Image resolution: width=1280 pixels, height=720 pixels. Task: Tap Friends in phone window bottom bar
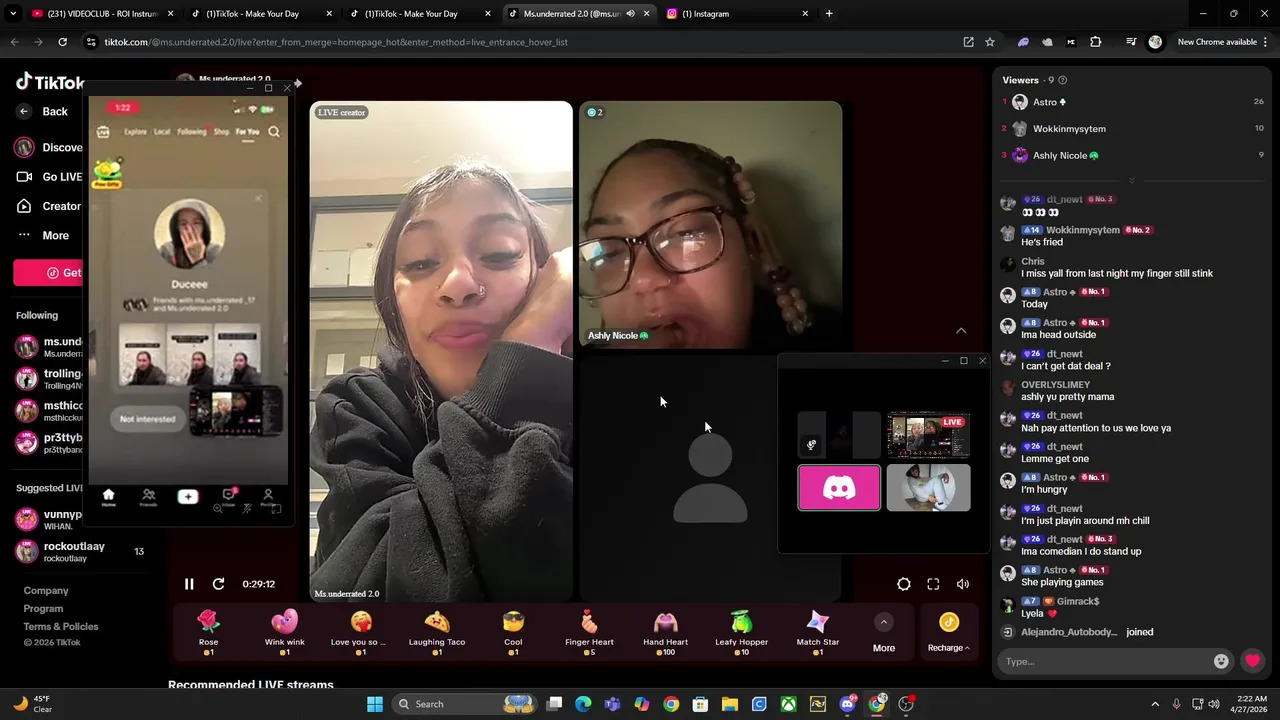tap(148, 497)
